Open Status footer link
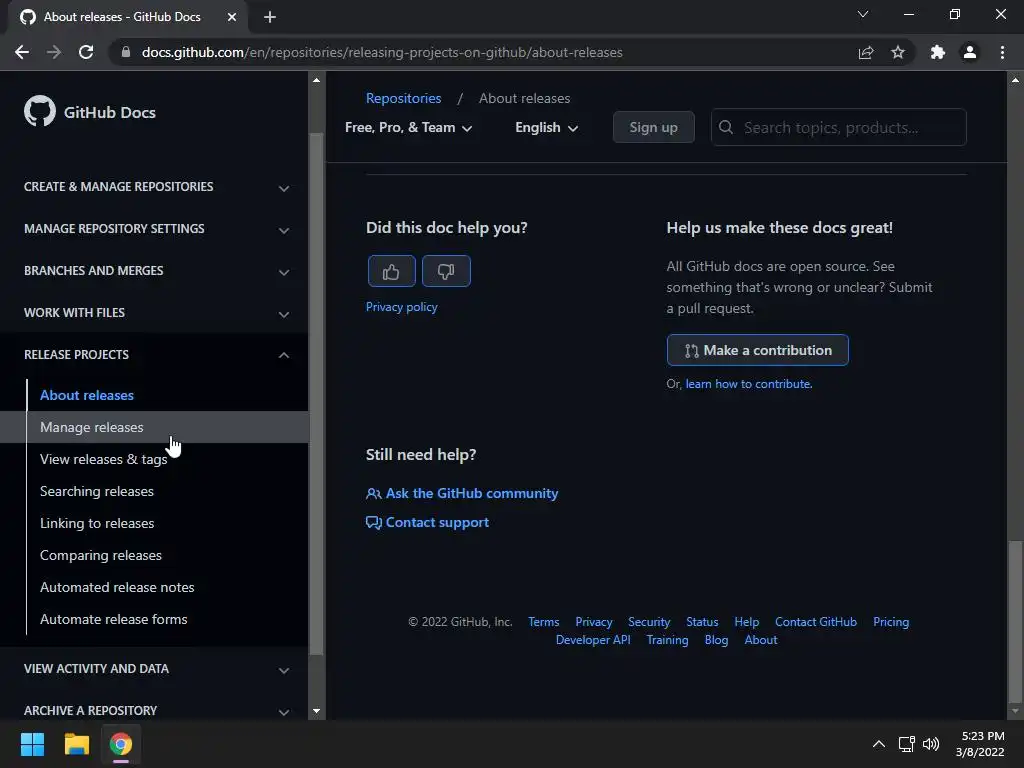The width and height of the screenshot is (1024, 768). coord(702,622)
